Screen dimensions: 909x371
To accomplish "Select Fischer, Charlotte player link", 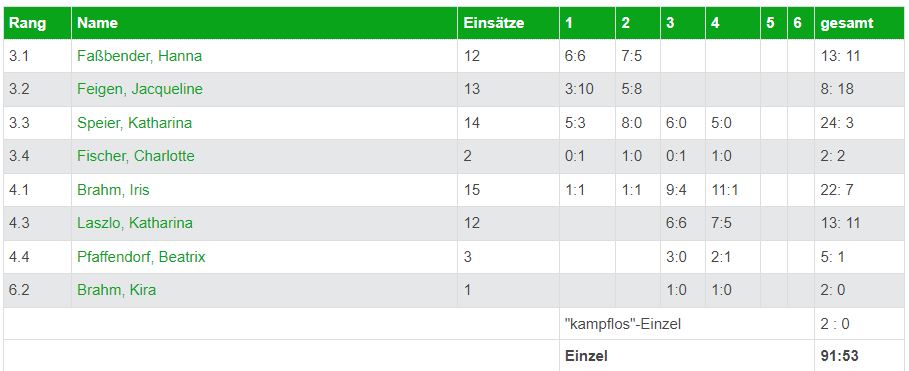I will point(136,156).
